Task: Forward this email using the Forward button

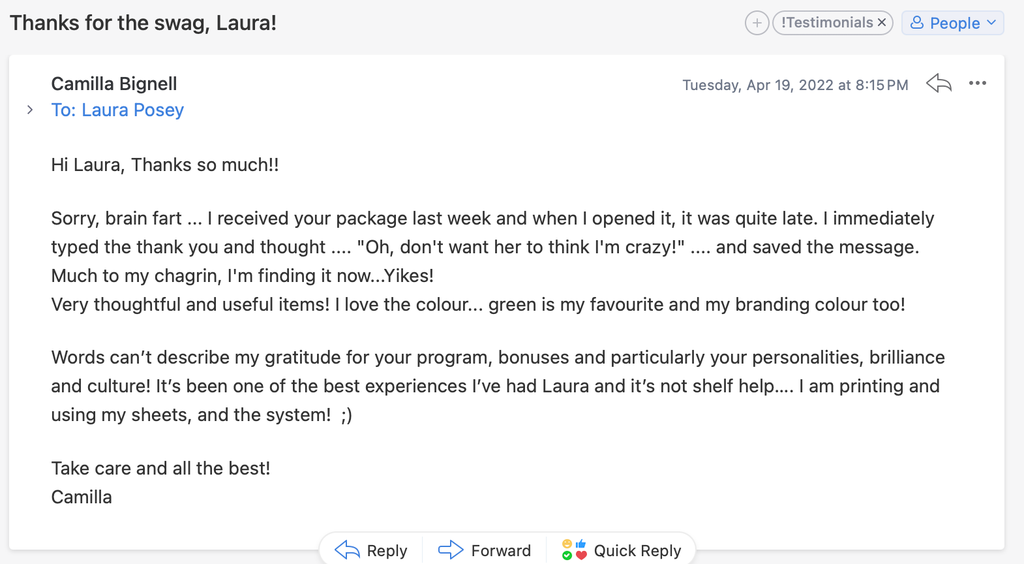Action: click(x=485, y=550)
